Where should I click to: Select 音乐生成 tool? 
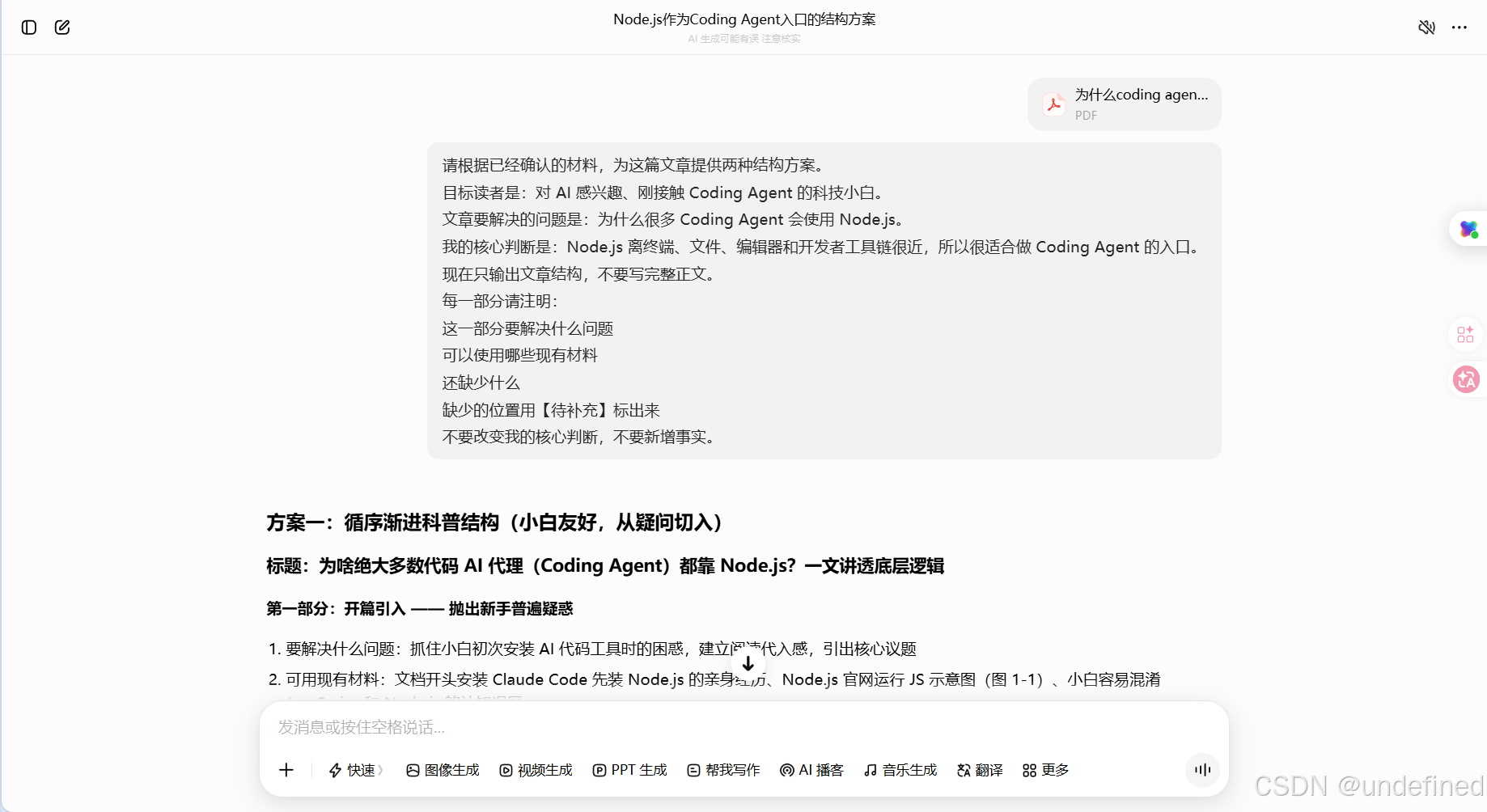900,770
